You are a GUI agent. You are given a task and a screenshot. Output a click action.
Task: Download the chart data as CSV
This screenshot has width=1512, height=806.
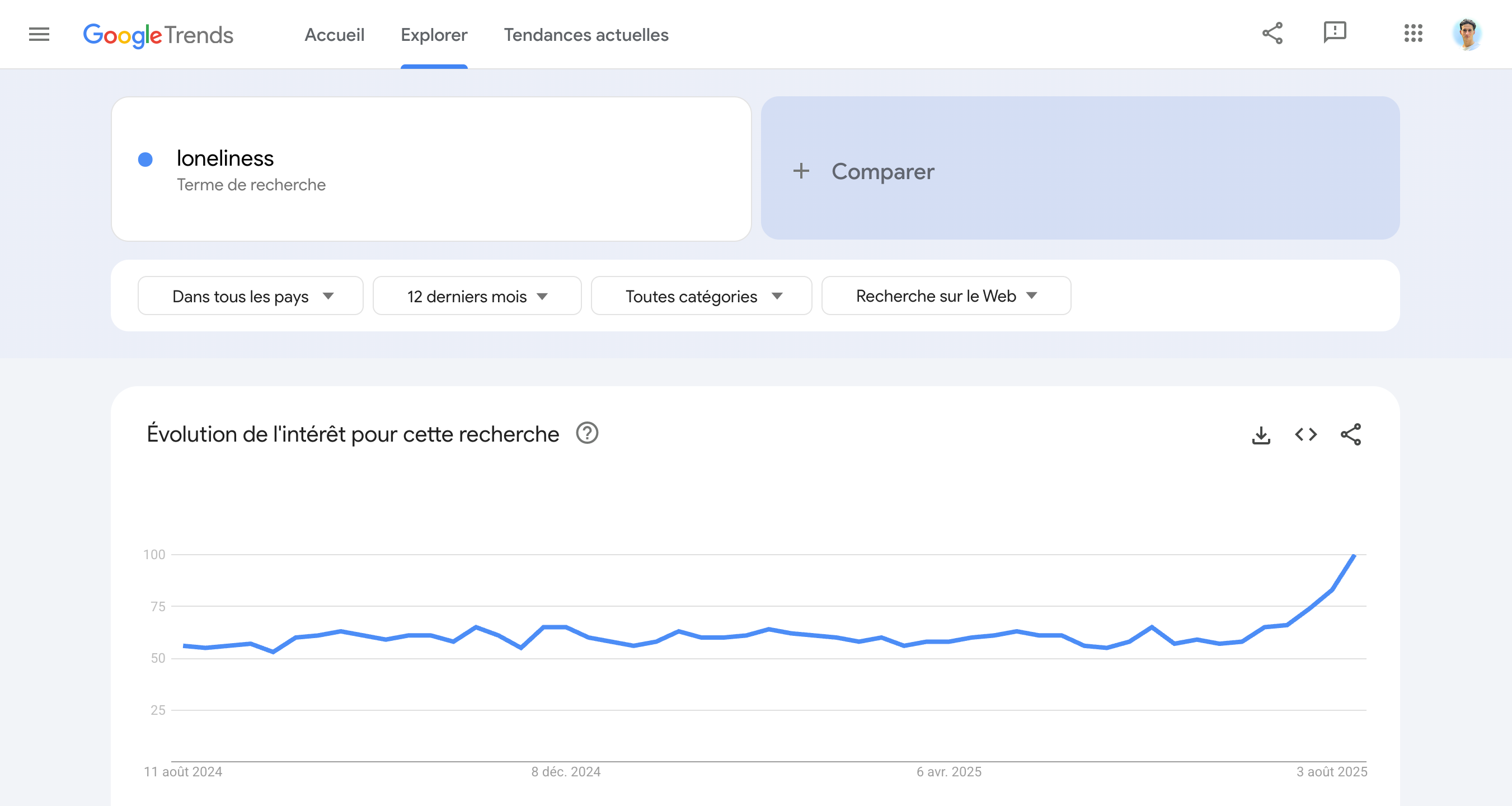[x=1261, y=435]
